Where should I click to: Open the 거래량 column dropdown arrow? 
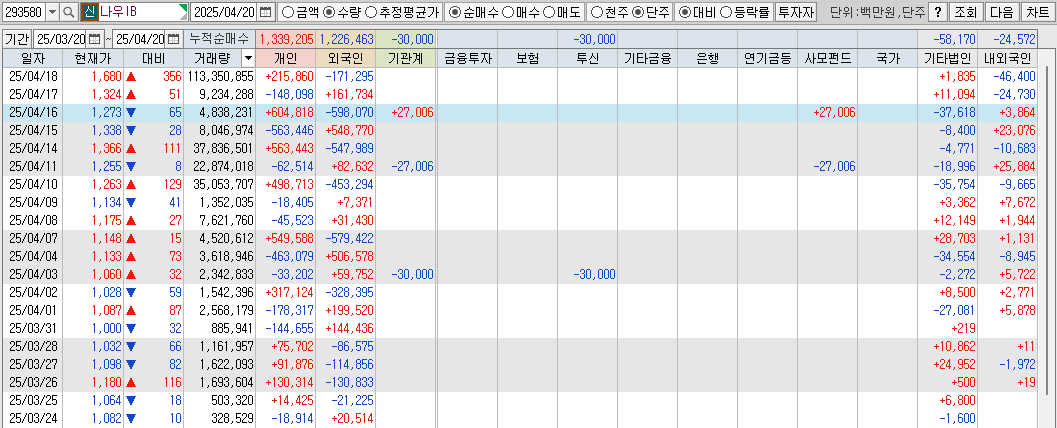pos(247,59)
